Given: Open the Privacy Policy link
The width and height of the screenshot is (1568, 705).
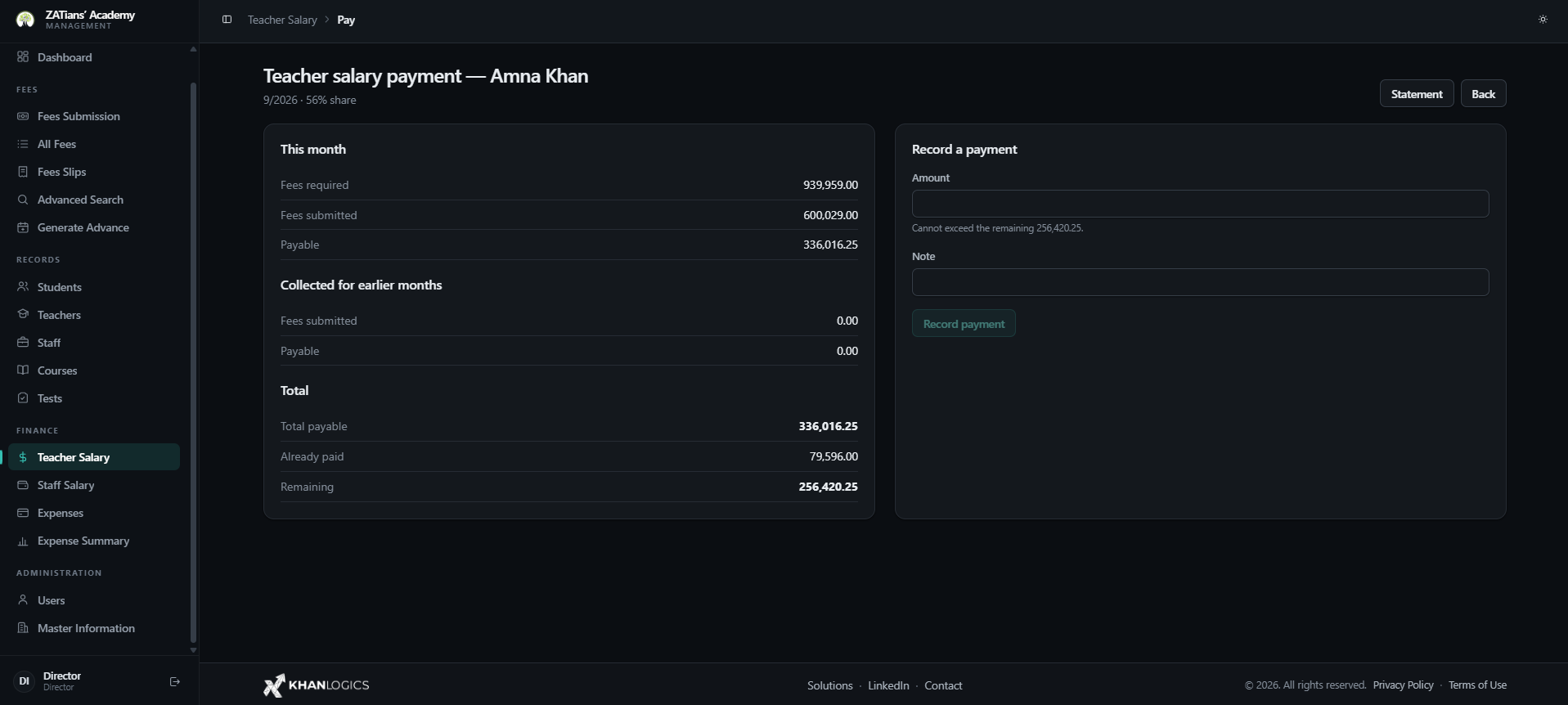Looking at the screenshot, I should (x=1404, y=685).
